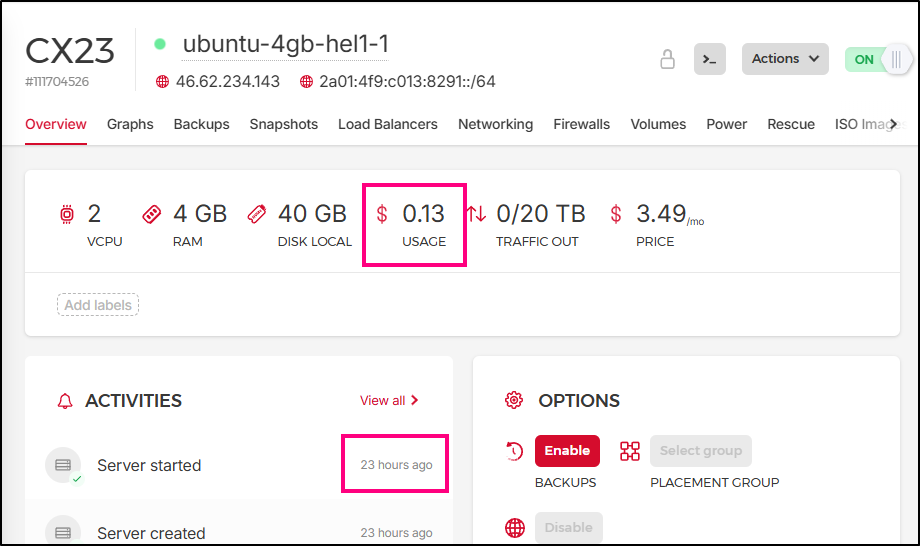
Task: Click the Options gear icon
Action: (x=514, y=400)
